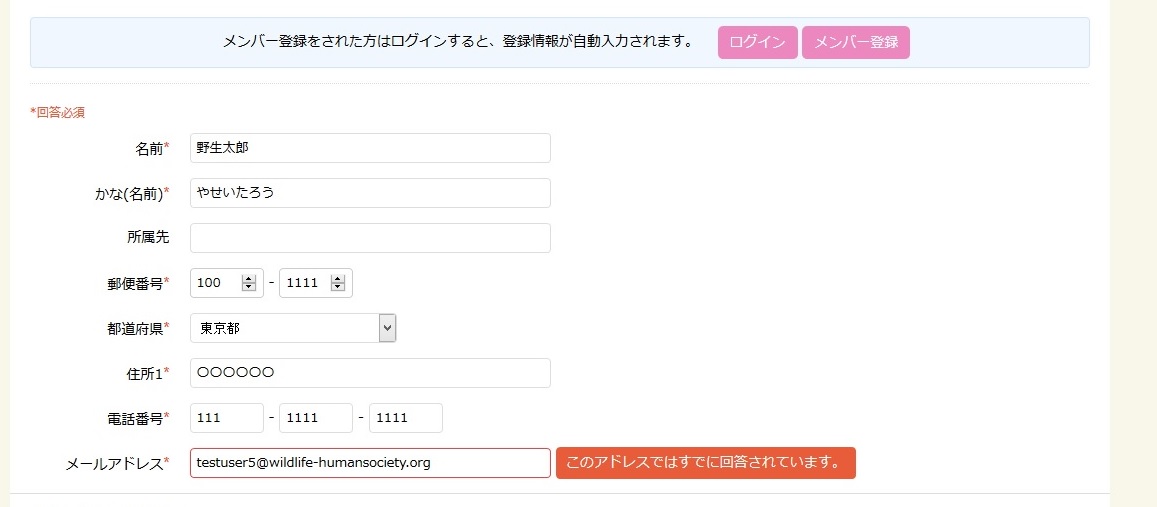
Task: Select the かな(名前) input field
Action: [x=370, y=193]
